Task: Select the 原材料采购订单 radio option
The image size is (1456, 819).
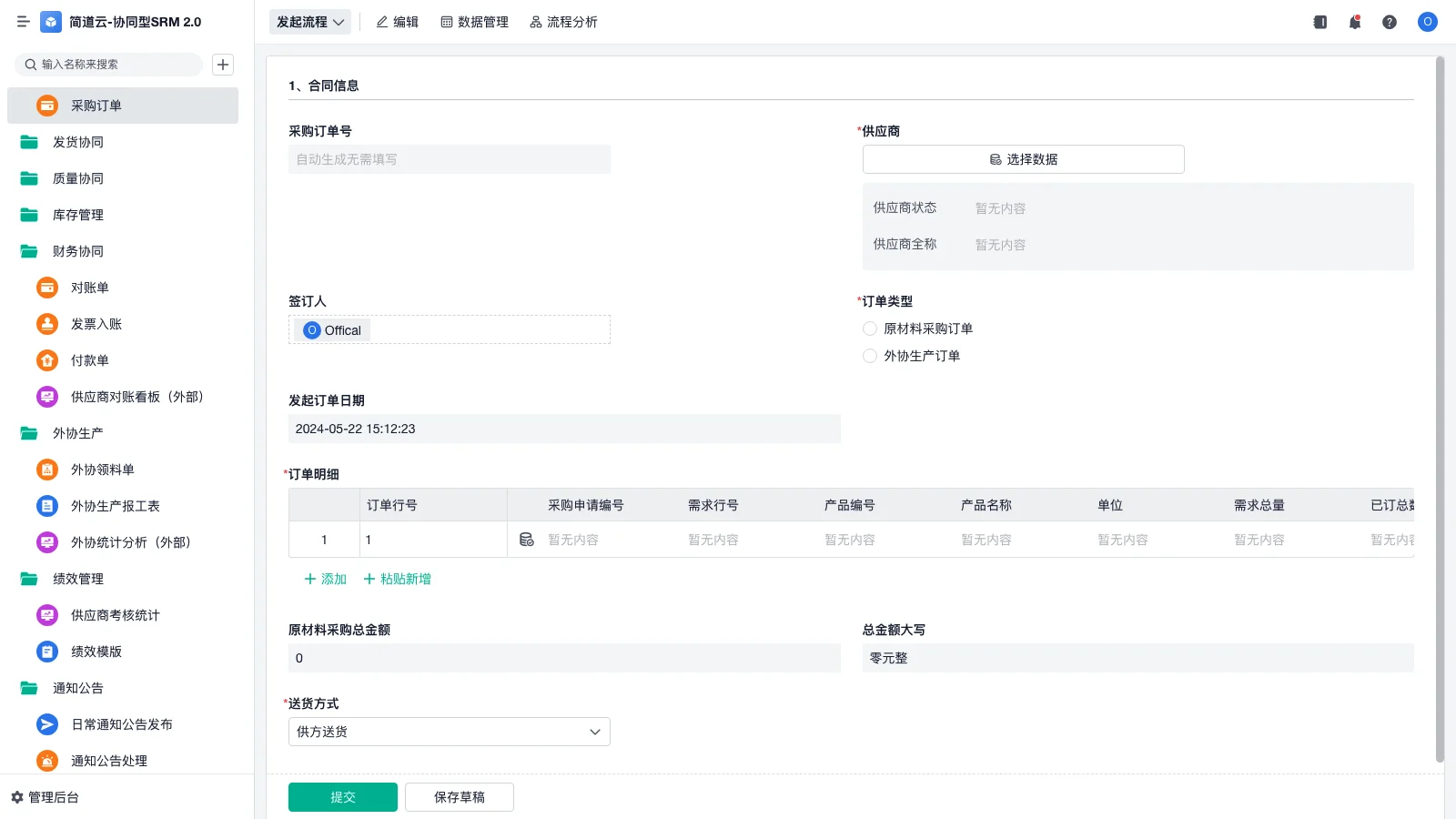Action: tap(870, 329)
